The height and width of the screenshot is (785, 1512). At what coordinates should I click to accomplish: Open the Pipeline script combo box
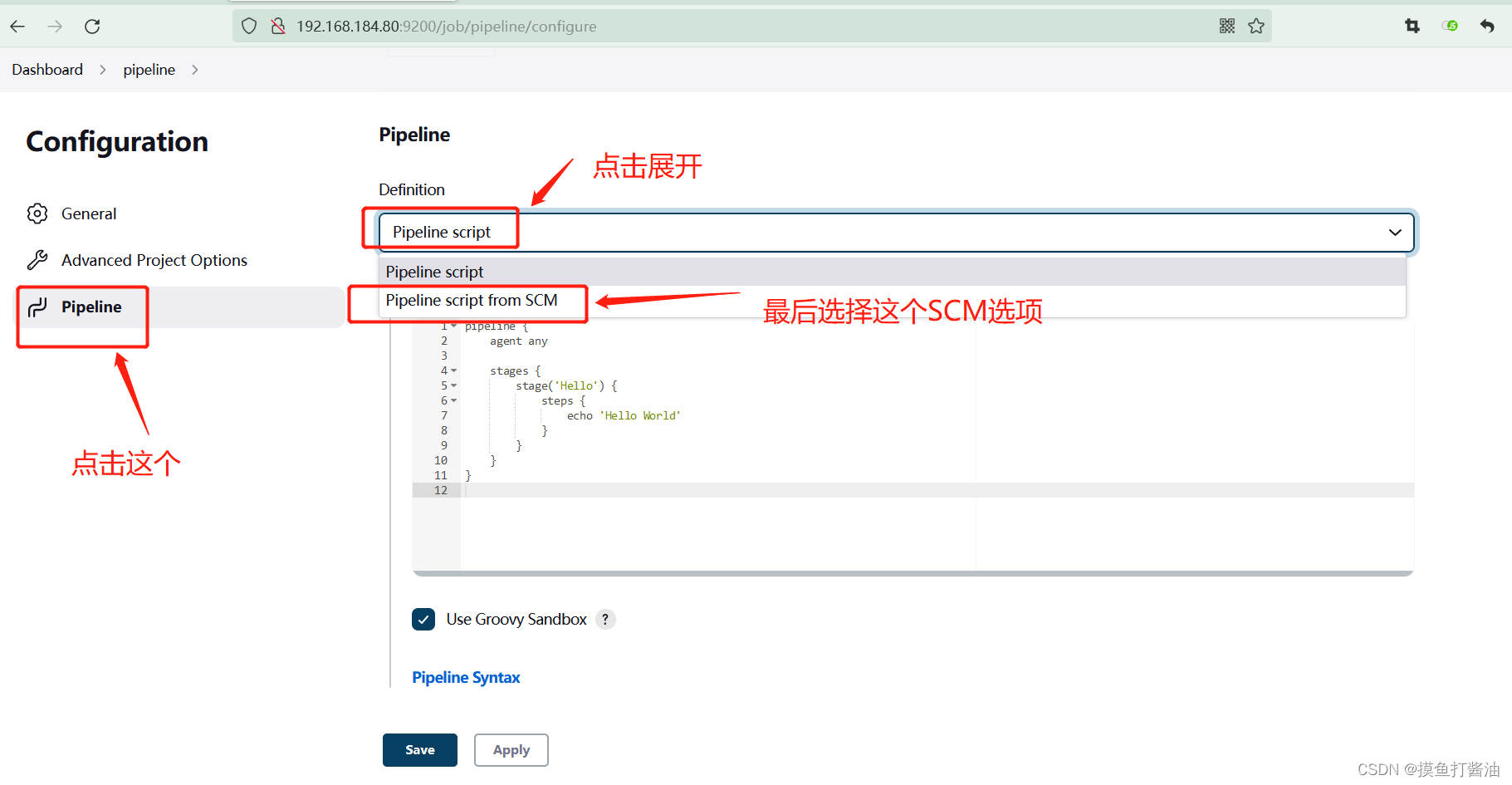coord(896,232)
